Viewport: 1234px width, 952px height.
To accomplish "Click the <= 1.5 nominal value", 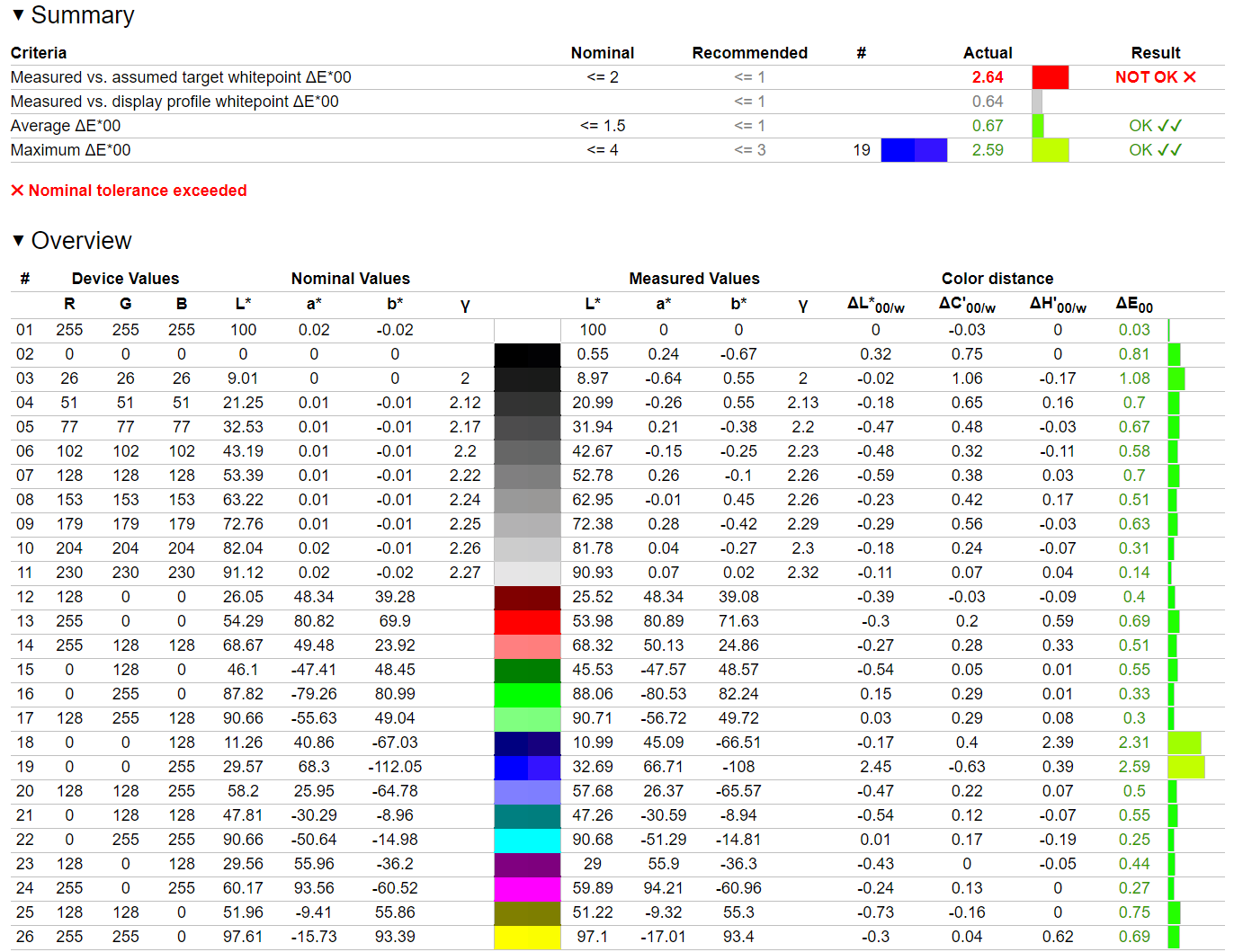I will tap(603, 126).
